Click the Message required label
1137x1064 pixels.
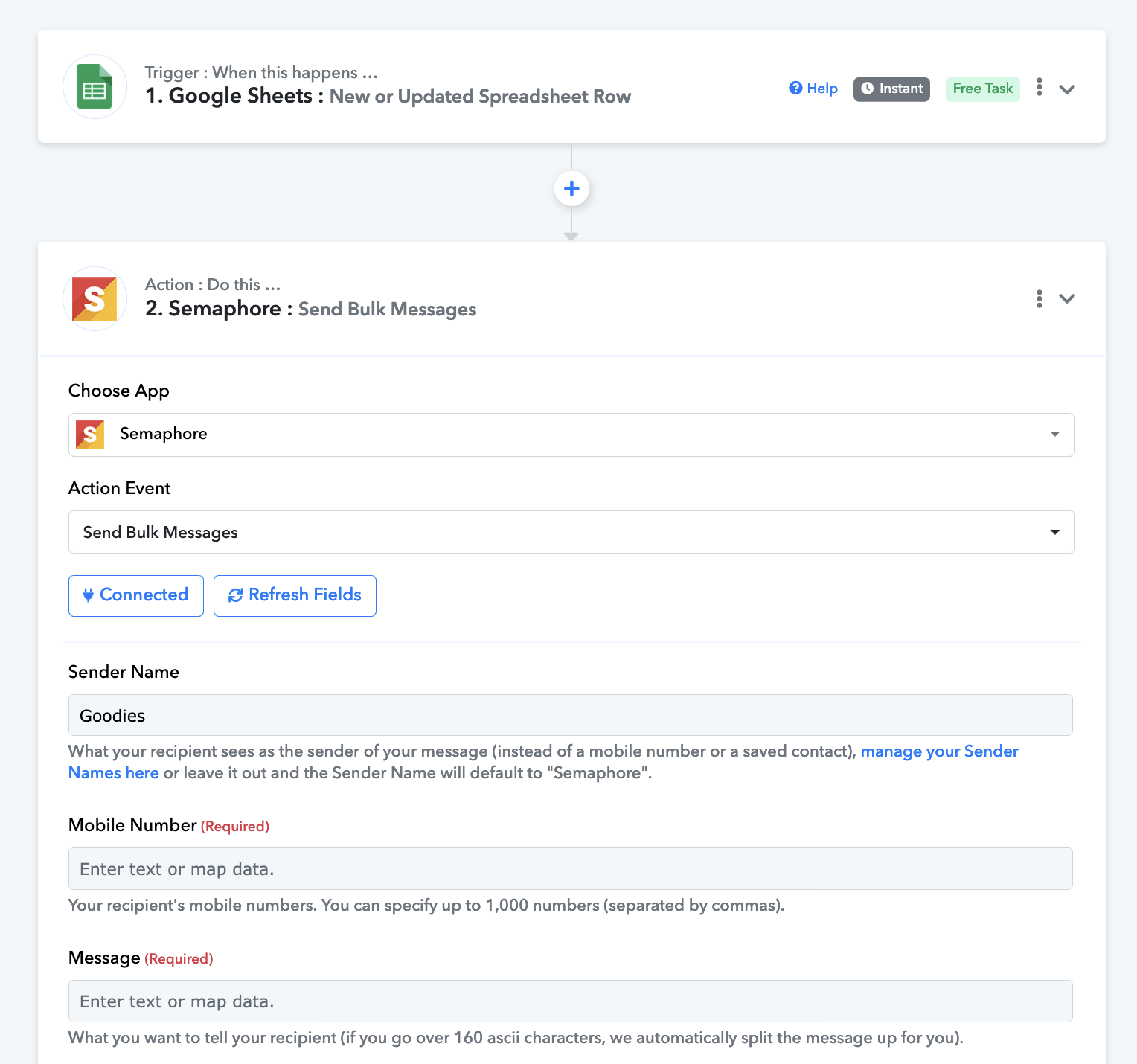pyautogui.click(x=141, y=958)
